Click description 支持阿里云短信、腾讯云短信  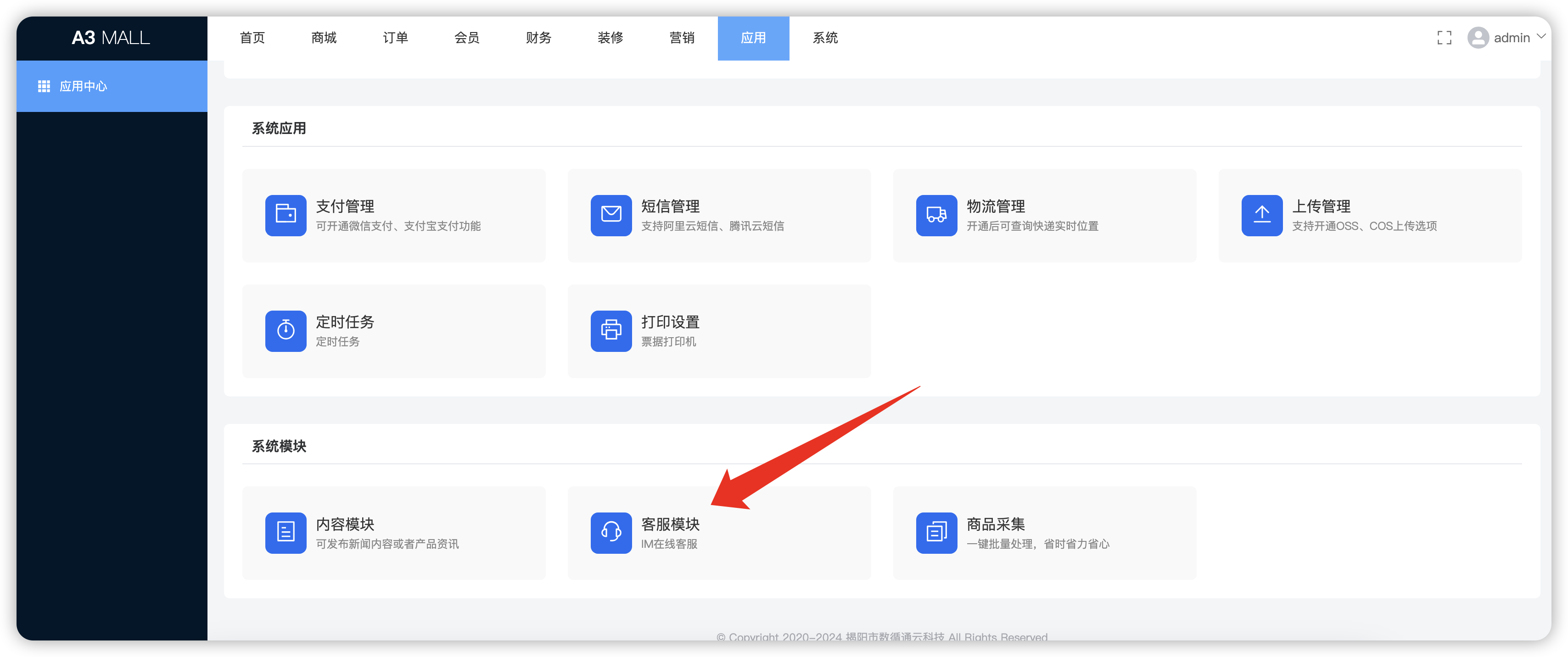pyautogui.click(x=713, y=226)
